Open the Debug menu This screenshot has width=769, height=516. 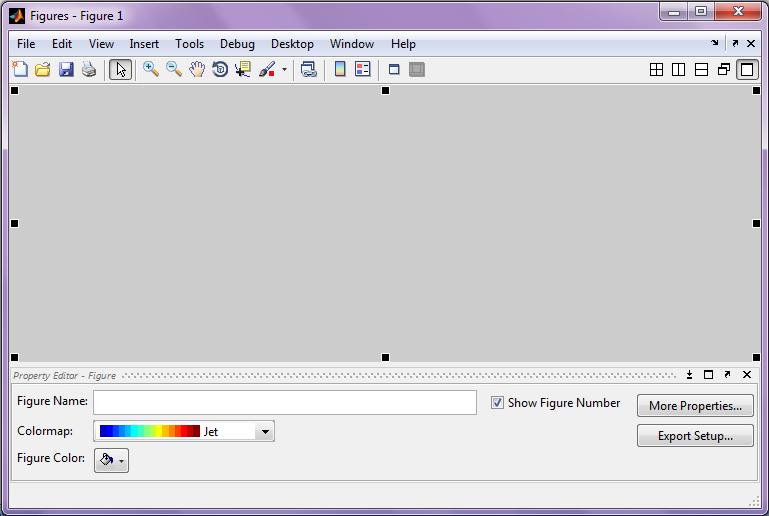coord(237,44)
